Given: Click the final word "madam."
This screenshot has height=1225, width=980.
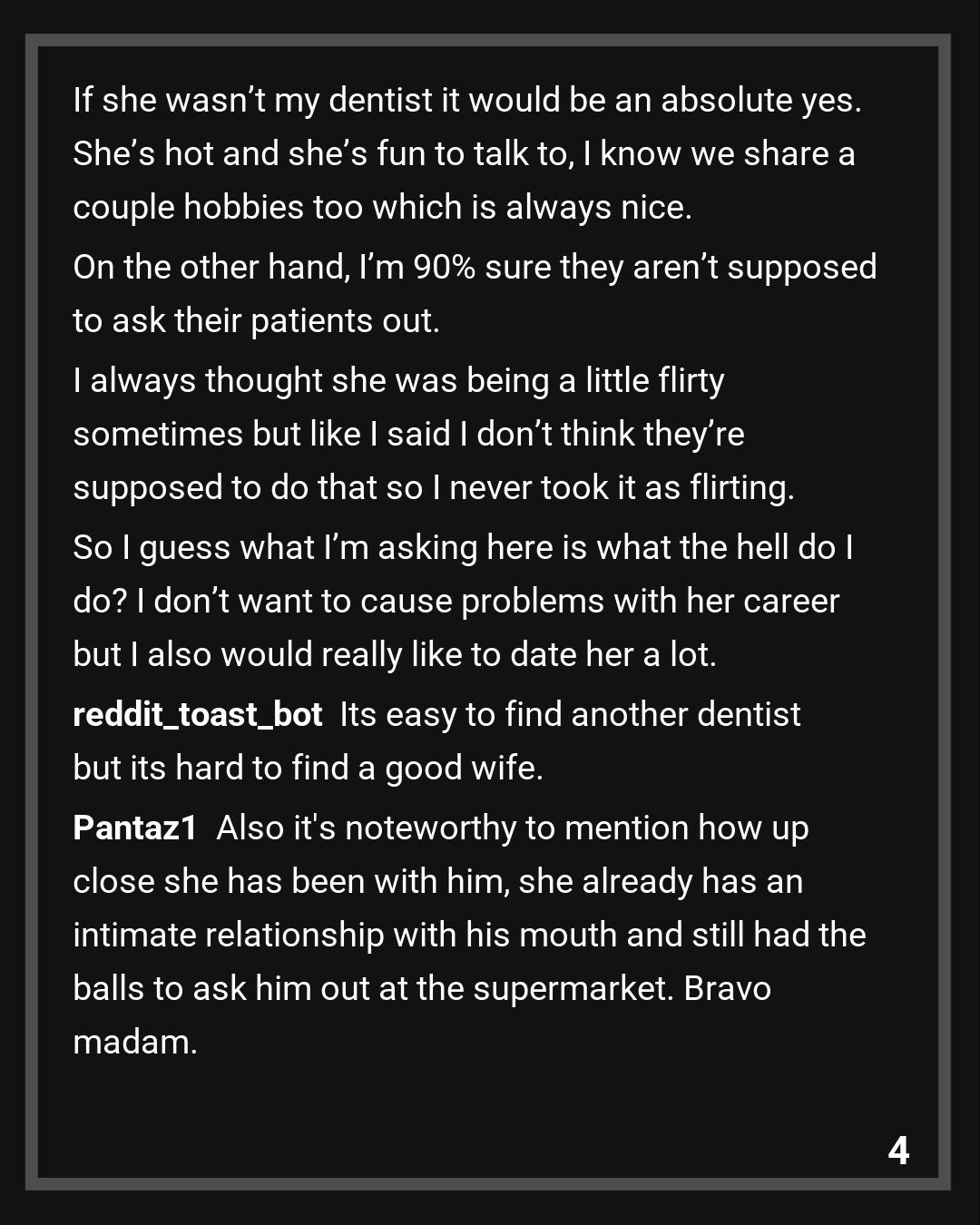Looking at the screenshot, I should tap(134, 1043).
